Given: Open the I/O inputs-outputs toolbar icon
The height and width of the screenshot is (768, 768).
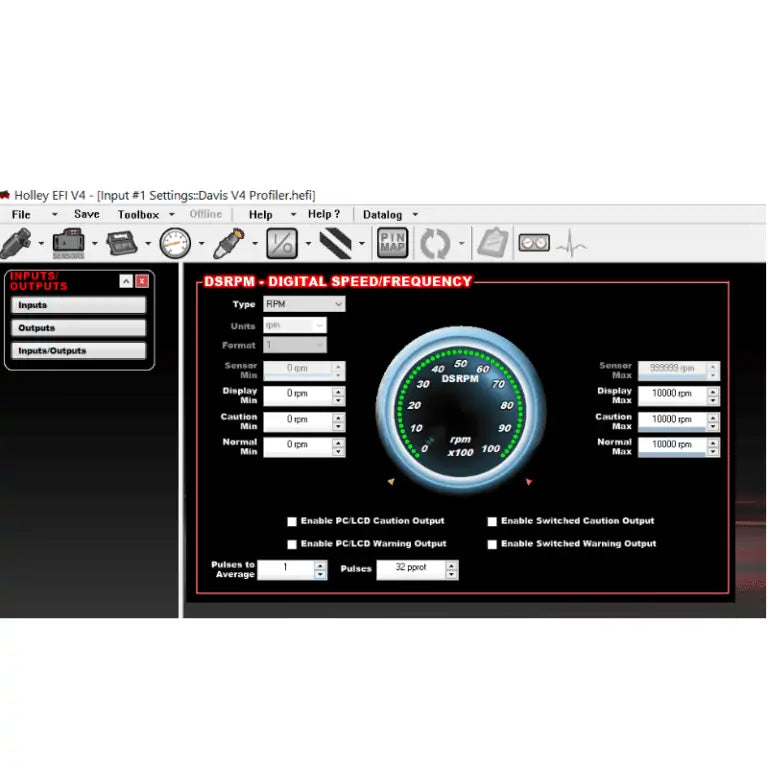Looking at the screenshot, I should pos(282,243).
